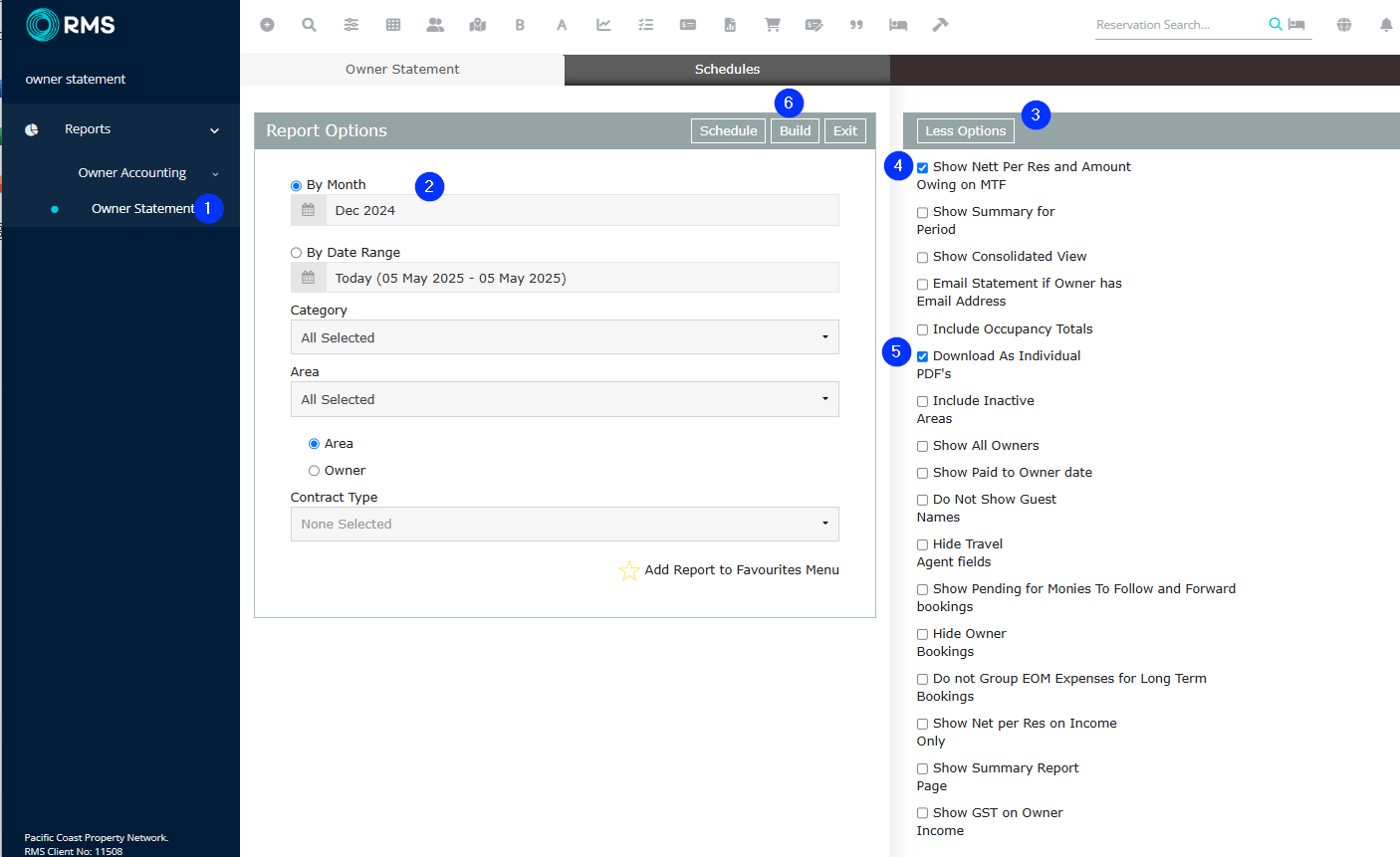
Task: Enable Show Consolidated View checkbox
Action: (x=923, y=258)
